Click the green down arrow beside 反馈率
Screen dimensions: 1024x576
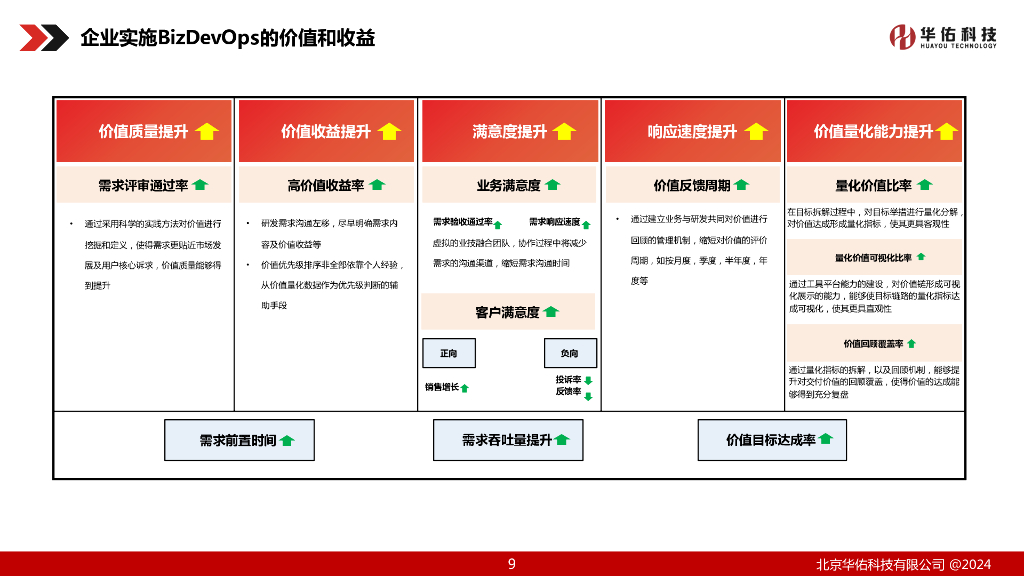pyautogui.click(x=588, y=396)
